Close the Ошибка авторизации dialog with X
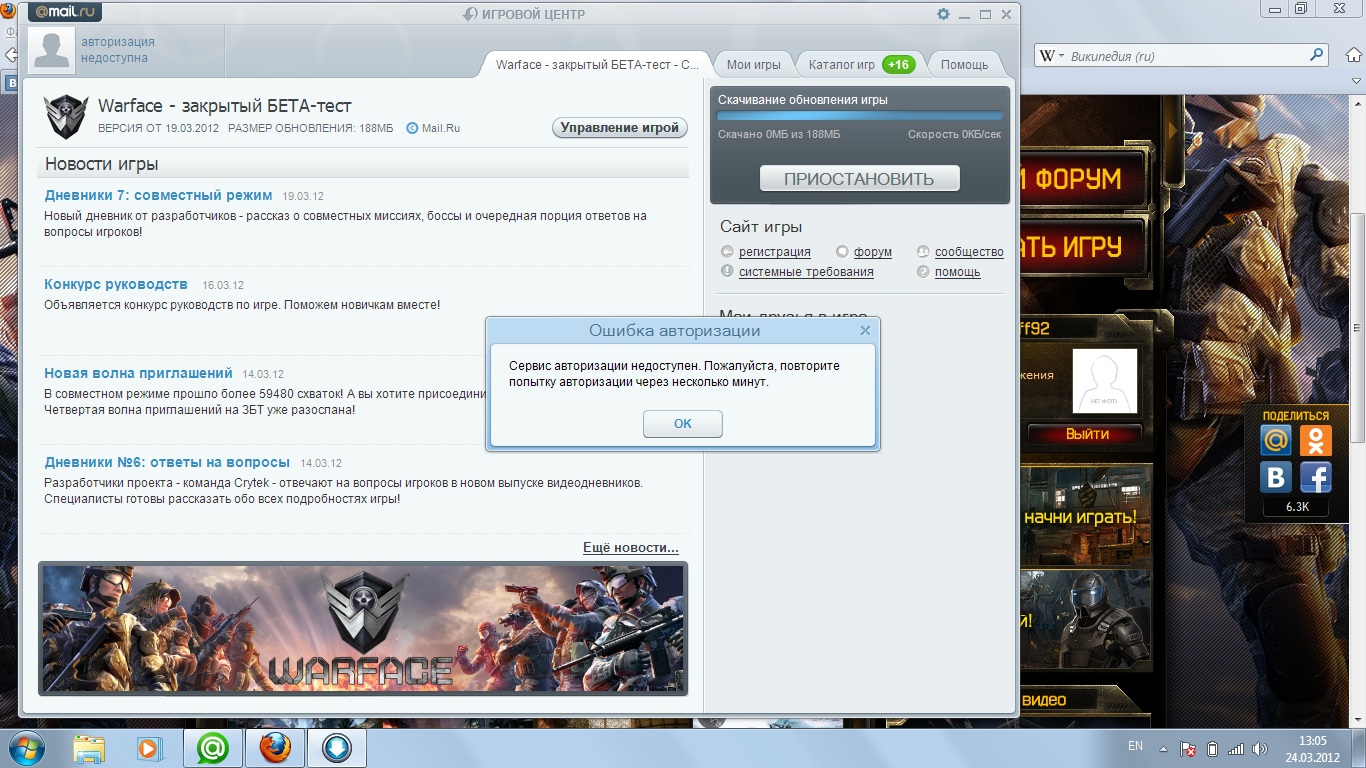The width and height of the screenshot is (1366, 768). coord(865,330)
